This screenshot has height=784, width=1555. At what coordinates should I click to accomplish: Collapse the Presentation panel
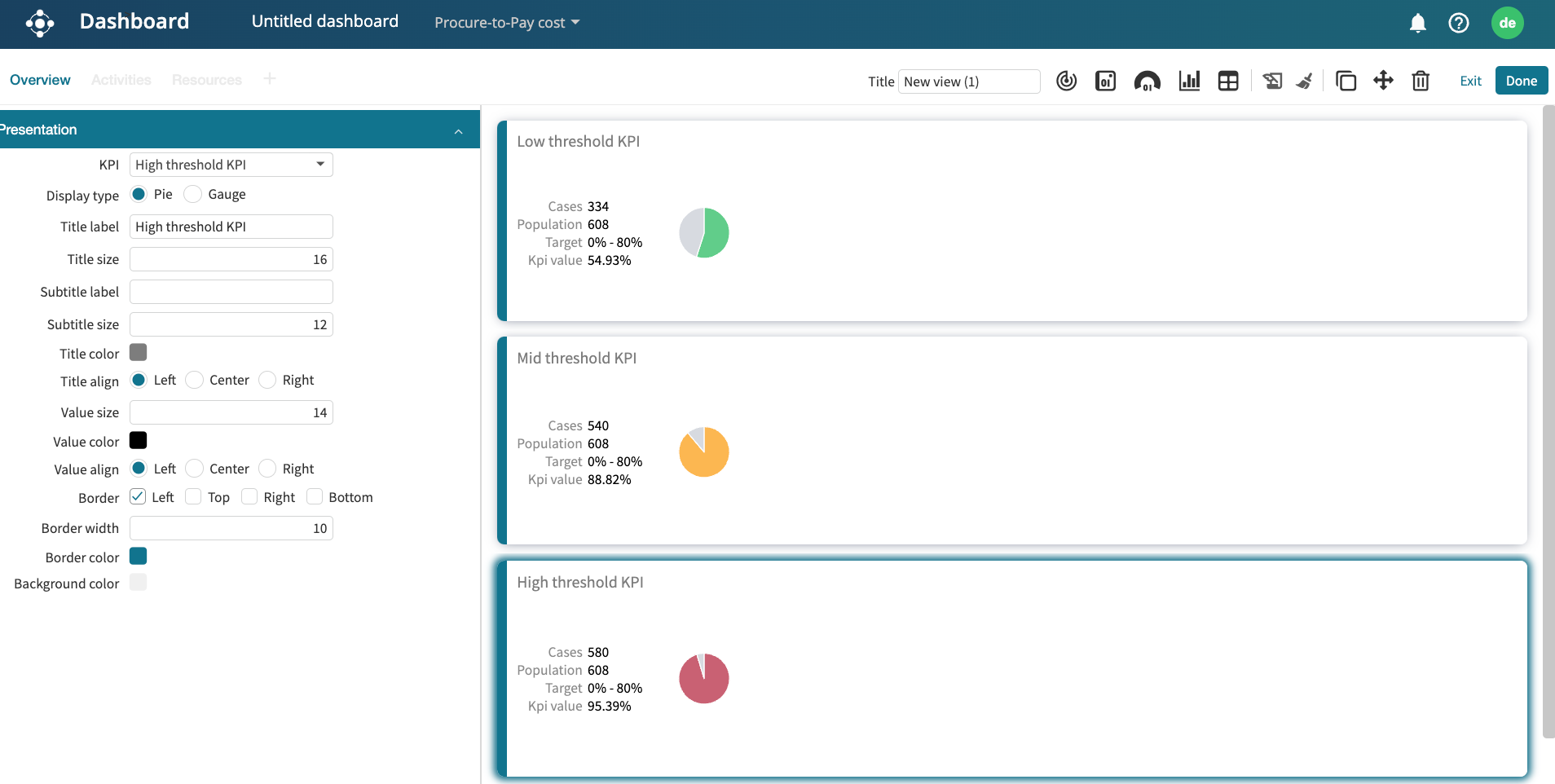point(459,130)
